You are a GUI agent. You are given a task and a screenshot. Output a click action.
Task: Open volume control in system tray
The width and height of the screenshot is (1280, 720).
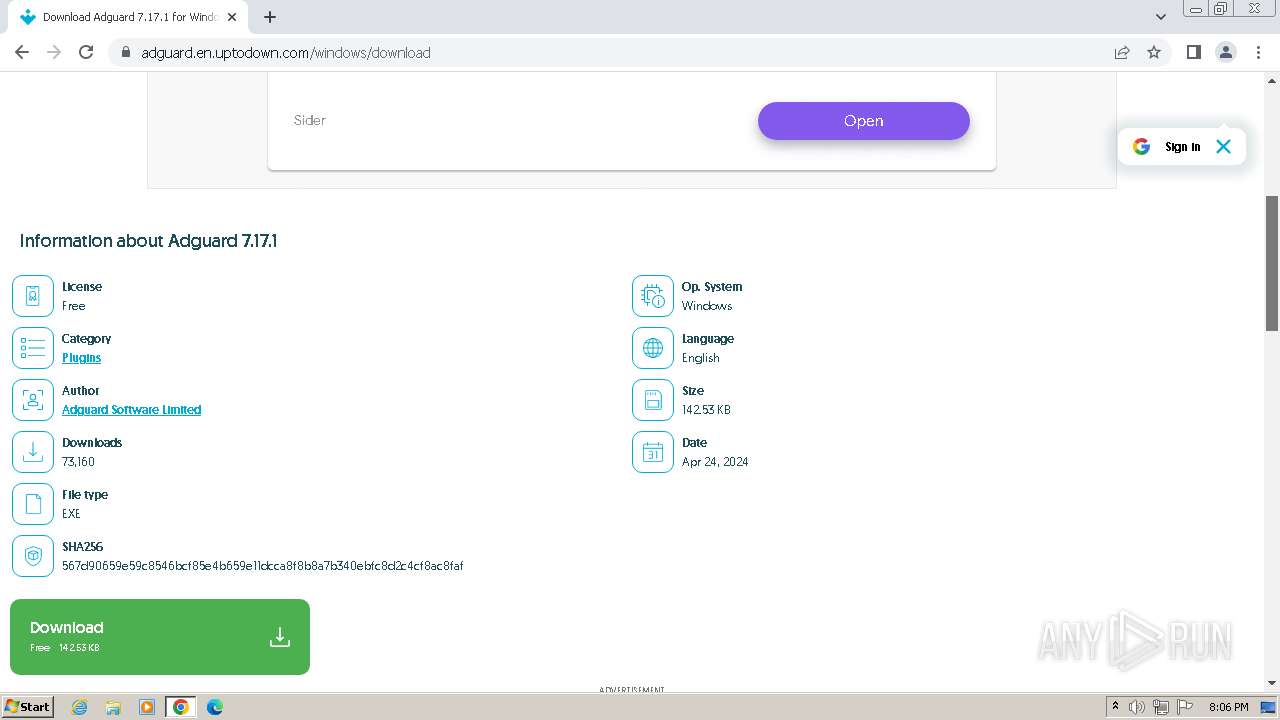[1137, 707]
